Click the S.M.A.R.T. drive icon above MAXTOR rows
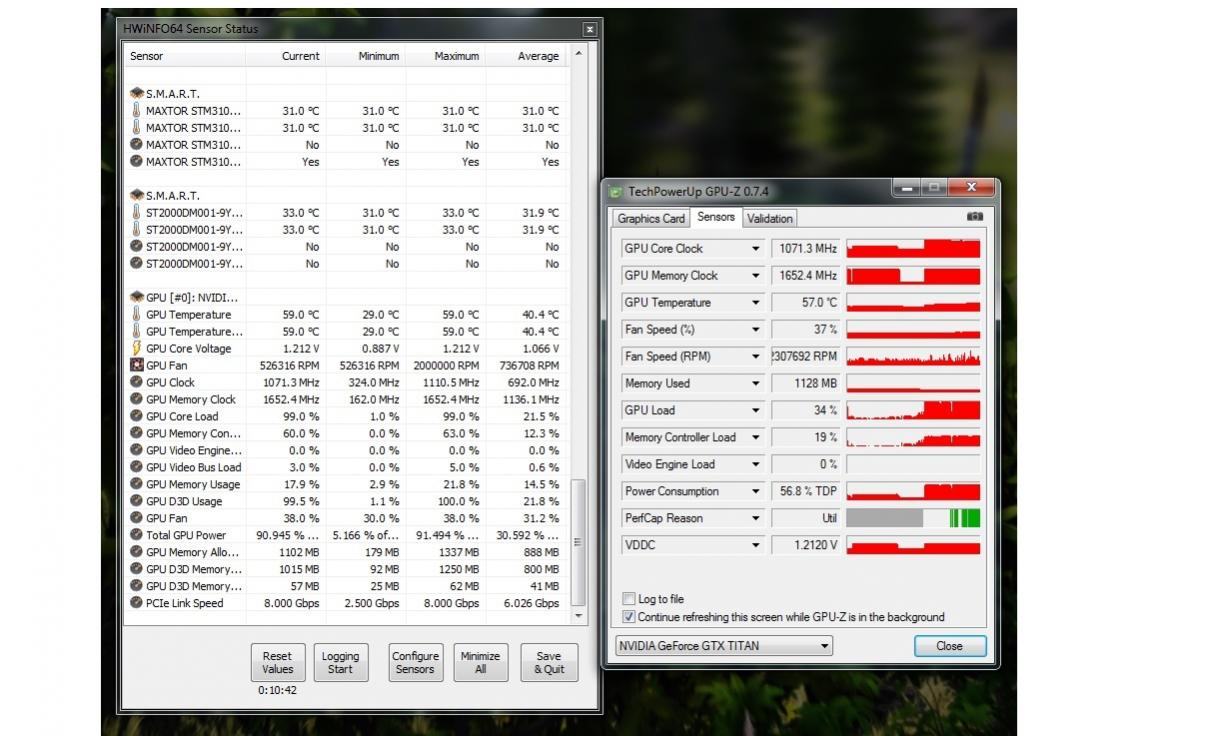Screen dimensions: 1227x736 click(x=137, y=93)
